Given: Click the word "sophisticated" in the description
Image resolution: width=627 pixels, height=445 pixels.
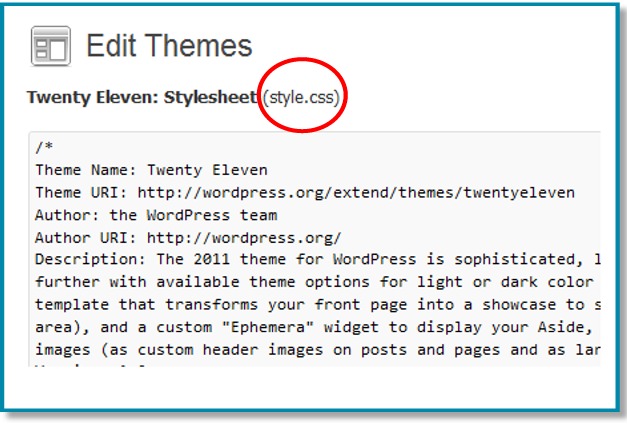Looking at the screenshot, I should pos(507,261).
